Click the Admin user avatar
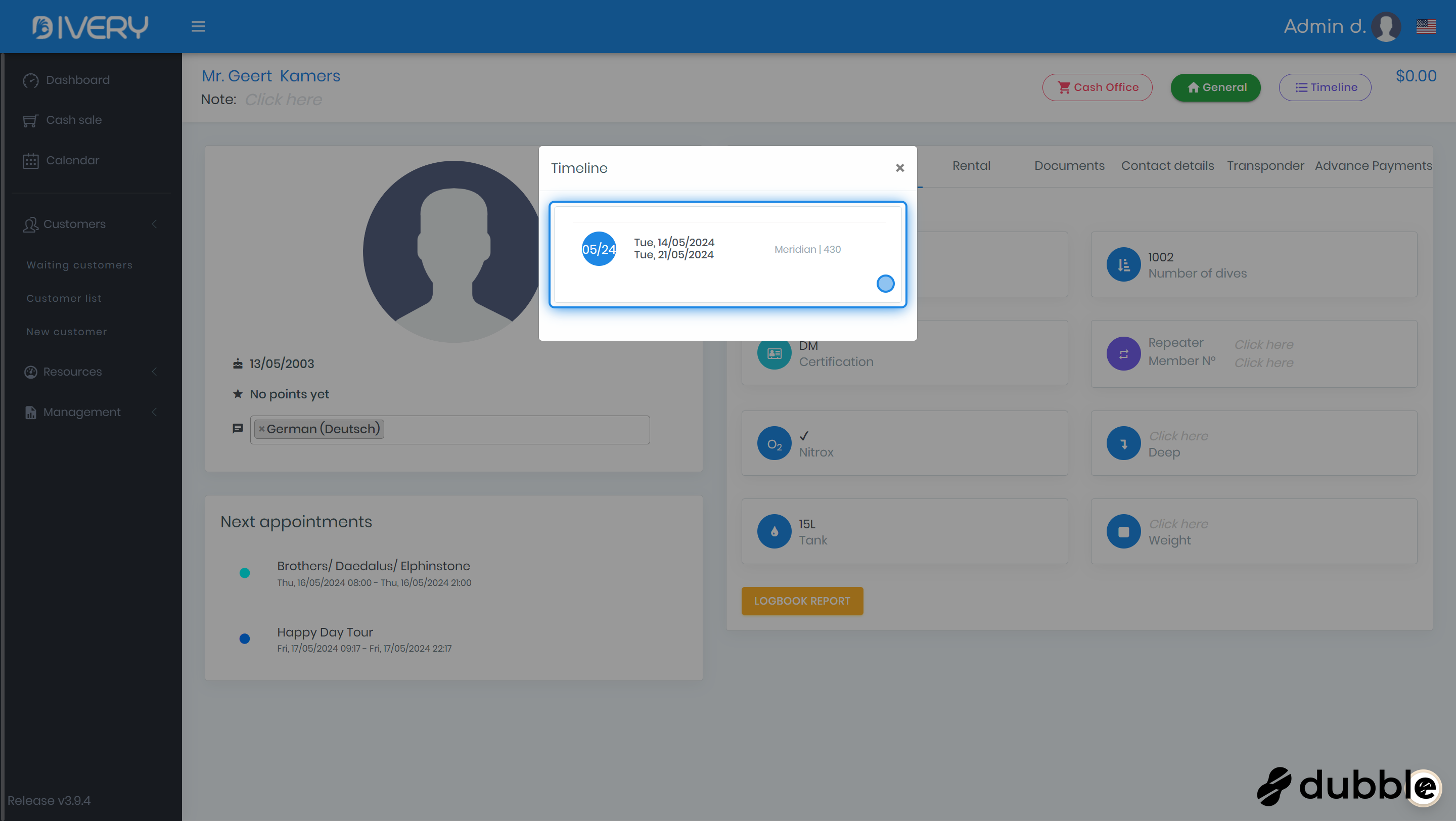 tap(1385, 27)
